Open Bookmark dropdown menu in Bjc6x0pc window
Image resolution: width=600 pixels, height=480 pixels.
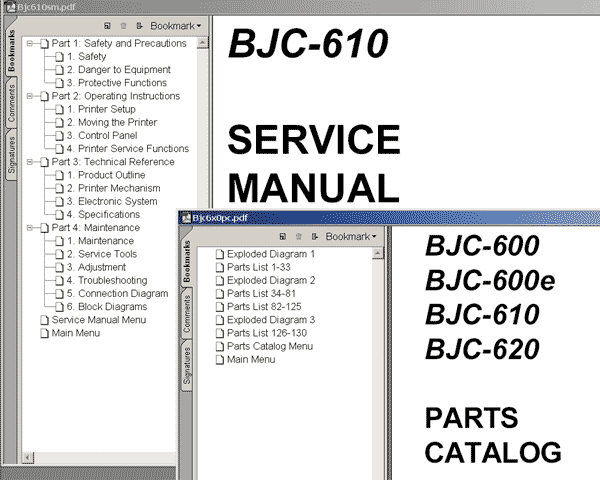[351, 237]
